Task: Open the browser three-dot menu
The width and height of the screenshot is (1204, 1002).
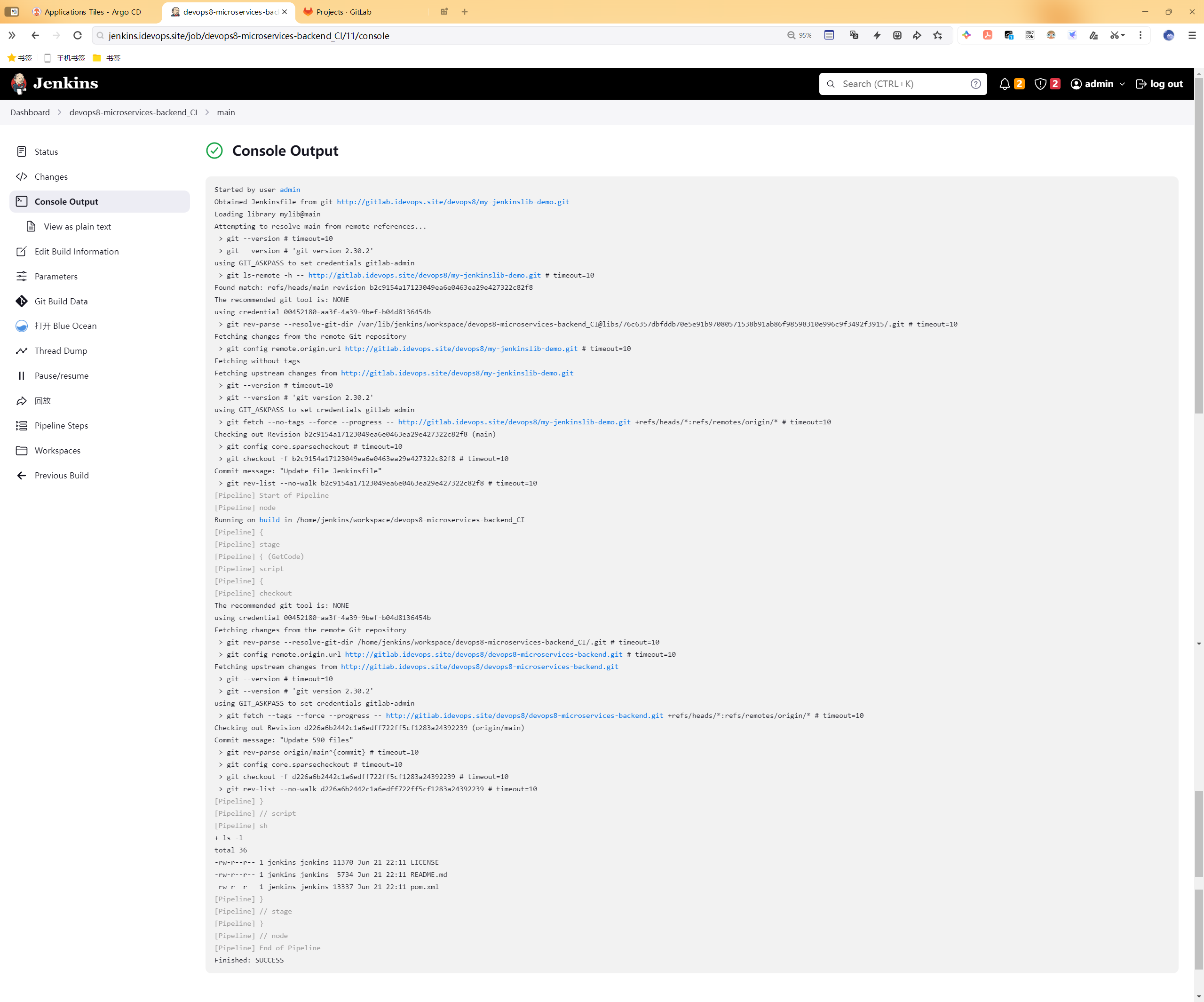Action: coord(1141,36)
